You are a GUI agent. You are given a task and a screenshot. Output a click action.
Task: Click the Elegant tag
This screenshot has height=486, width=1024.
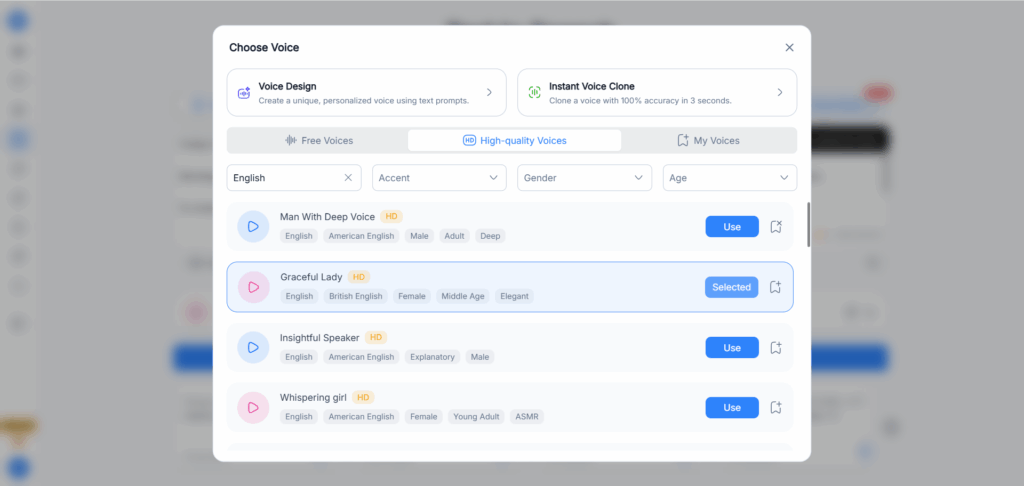coord(515,296)
